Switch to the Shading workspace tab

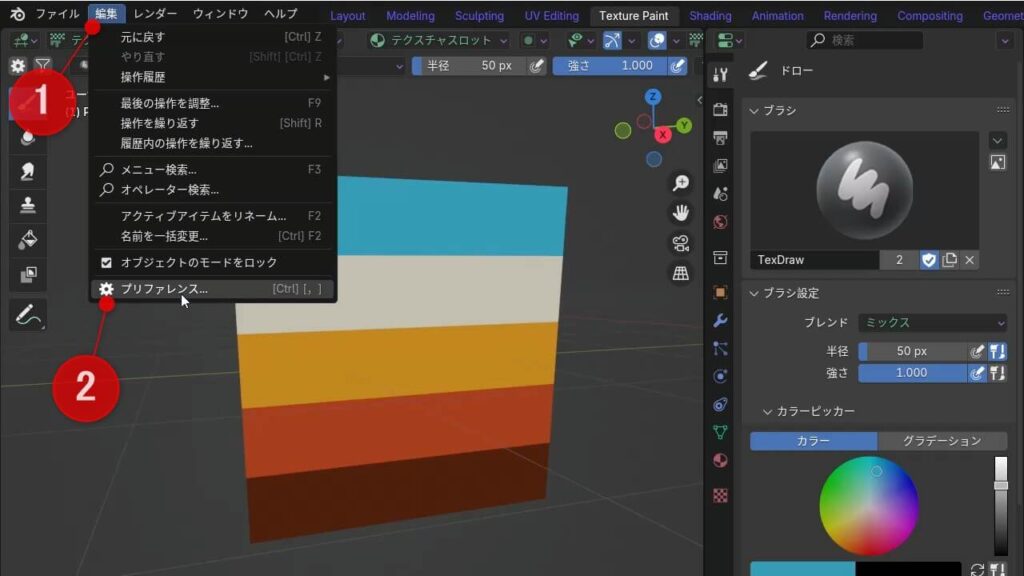(x=710, y=16)
